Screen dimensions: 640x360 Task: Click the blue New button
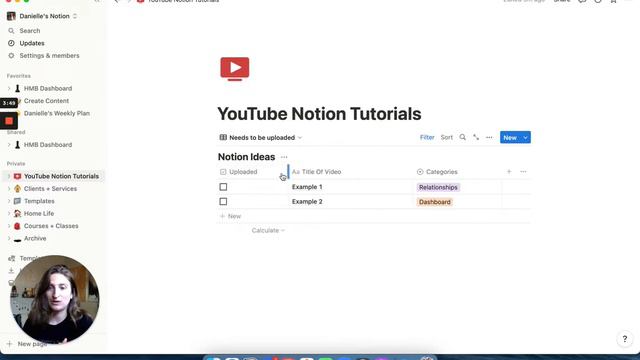[x=510, y=138]
